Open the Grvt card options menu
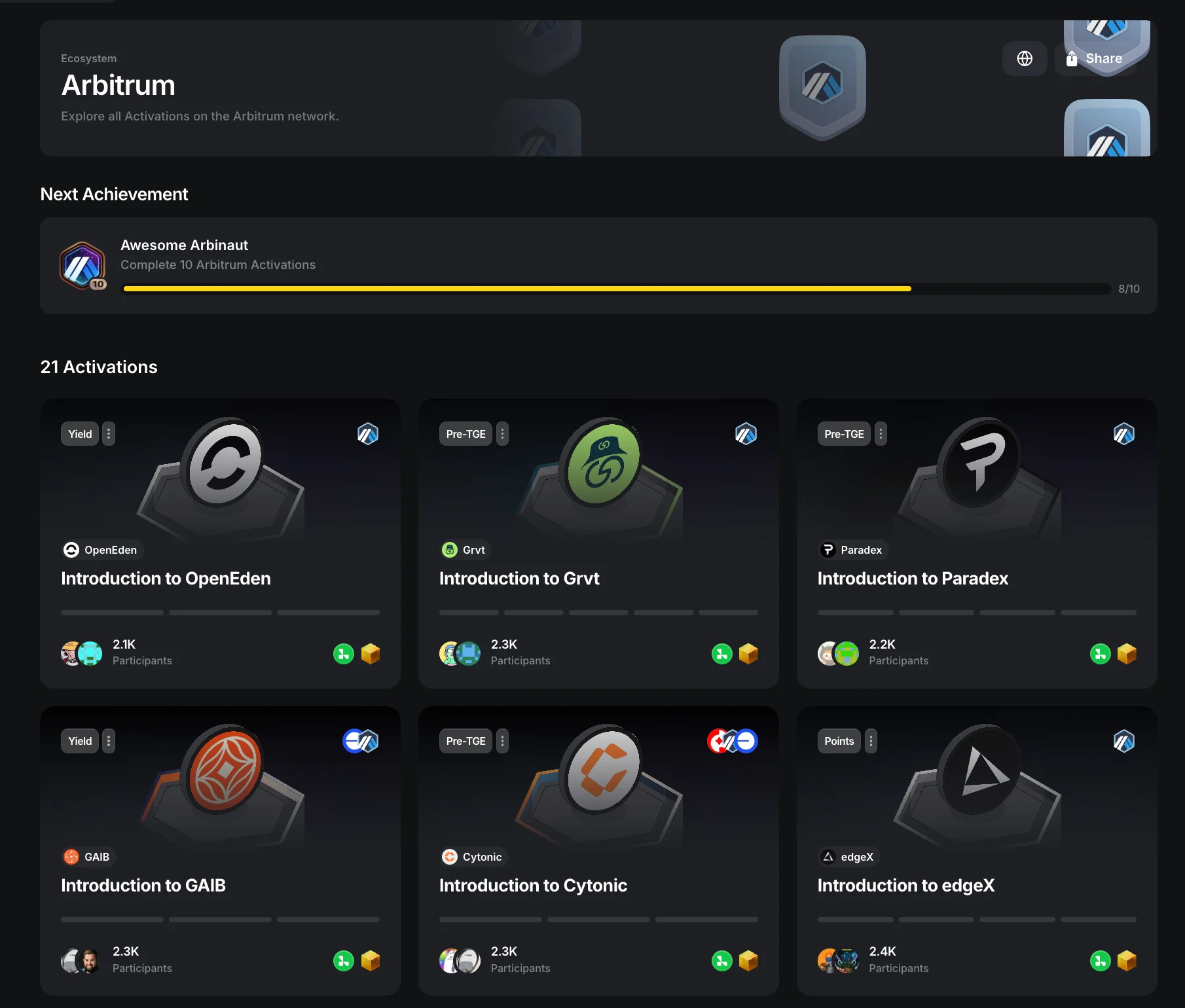Image resolution: width=1185 pixels, height=1008 pixels. coord(502,434)
